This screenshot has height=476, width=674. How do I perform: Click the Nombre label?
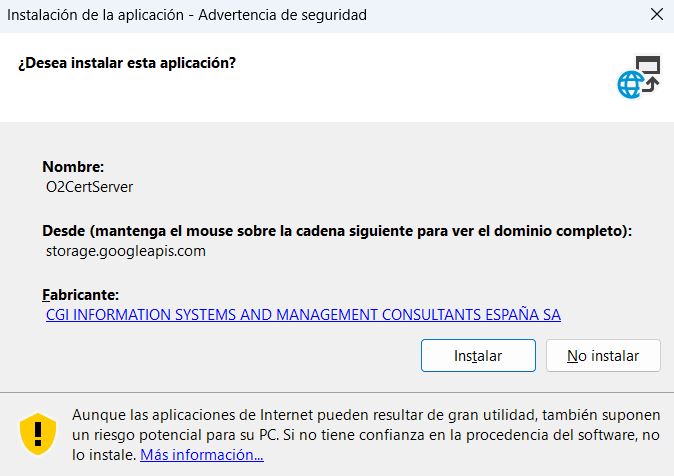click(73, 166)
